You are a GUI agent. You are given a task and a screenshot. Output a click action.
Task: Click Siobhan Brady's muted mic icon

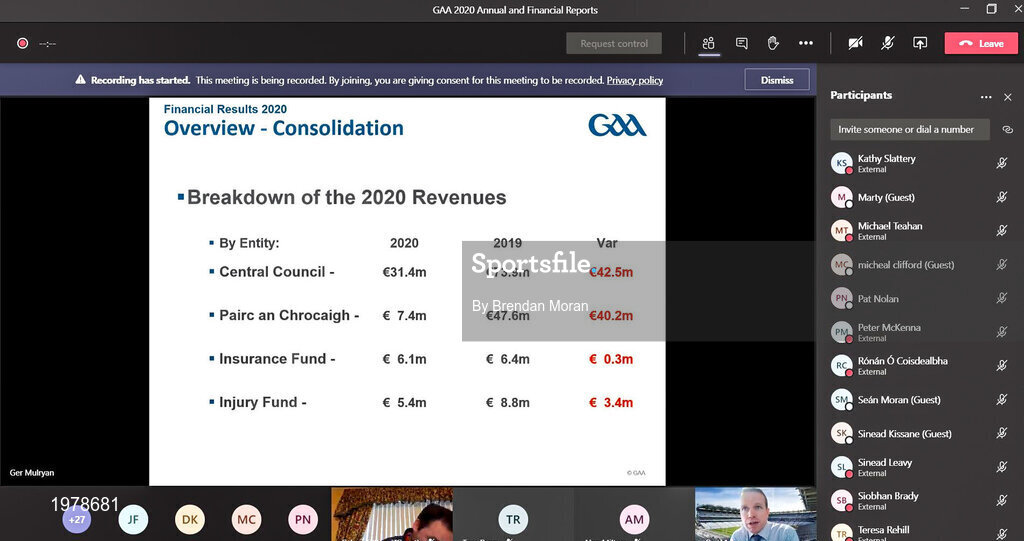[x=1002, y=500]
